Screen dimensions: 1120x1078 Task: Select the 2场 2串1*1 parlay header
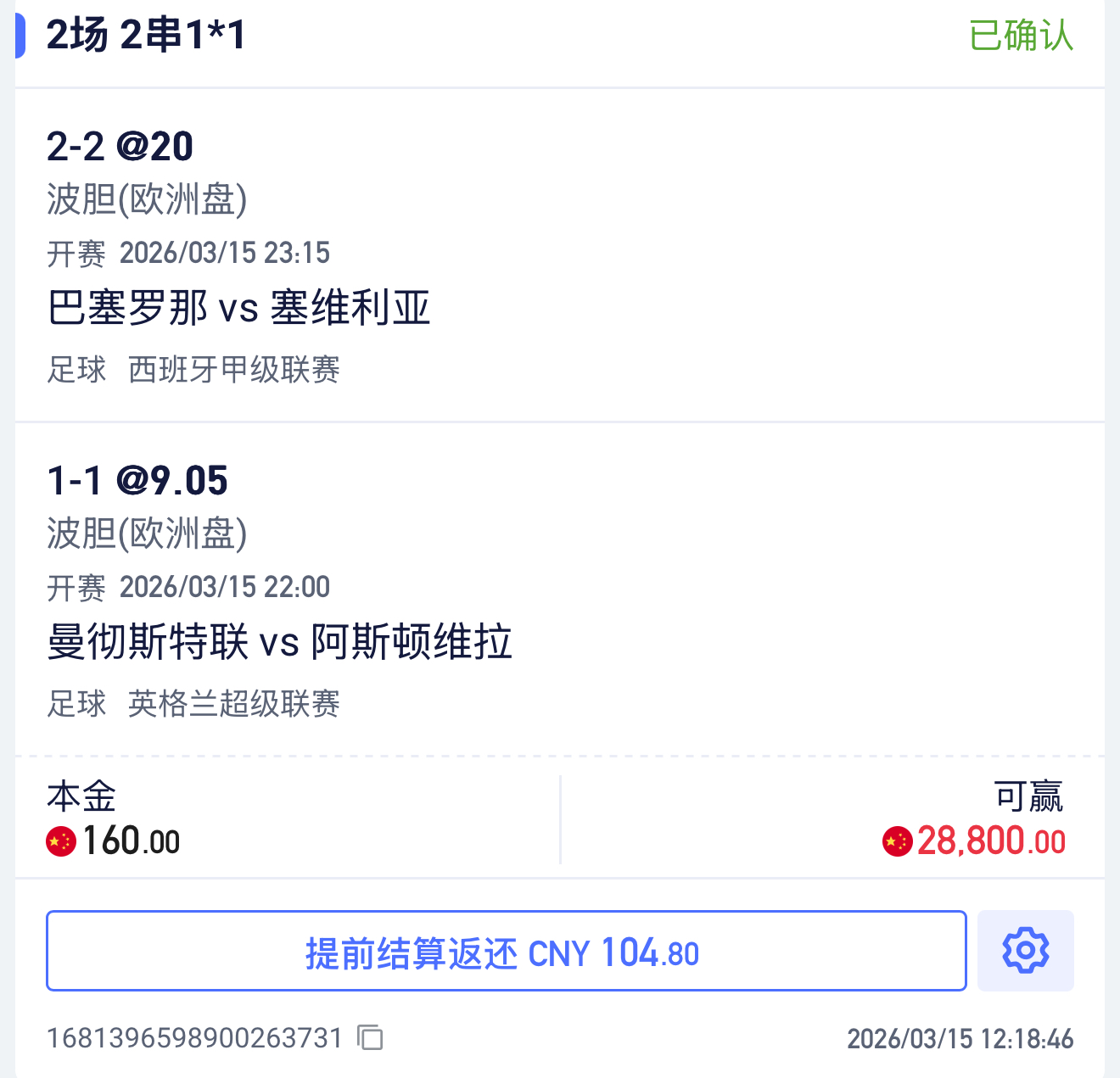[146, 36]
